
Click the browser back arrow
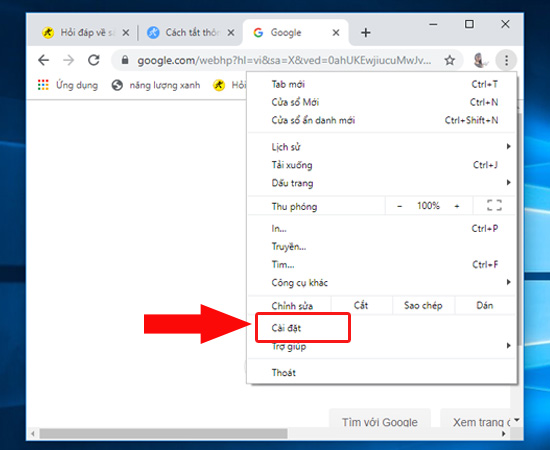click(x=43, y=60)
